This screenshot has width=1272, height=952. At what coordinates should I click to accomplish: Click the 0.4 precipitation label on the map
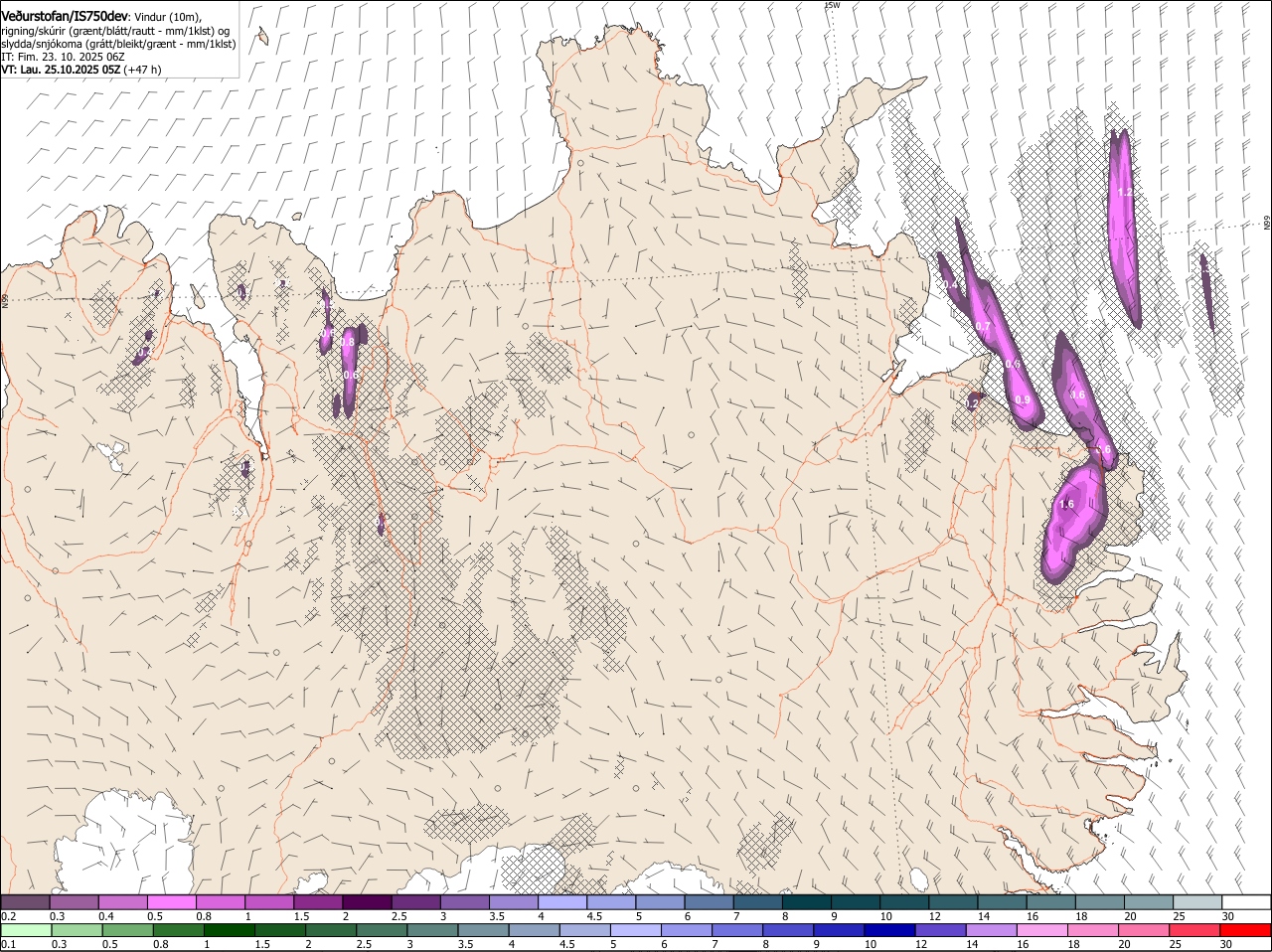(949, 285)
